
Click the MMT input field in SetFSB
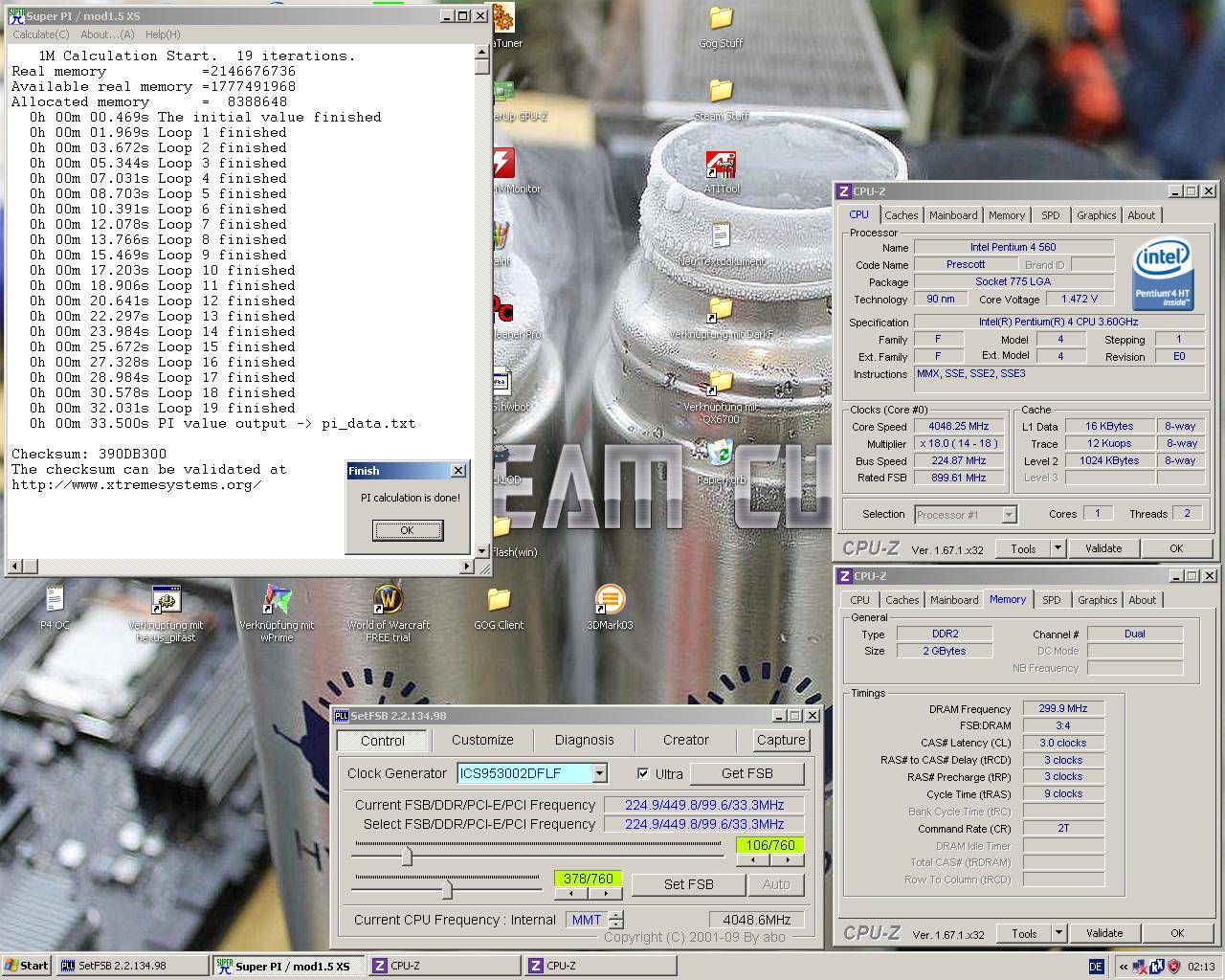pyautogui.click(x=587, y=920)
